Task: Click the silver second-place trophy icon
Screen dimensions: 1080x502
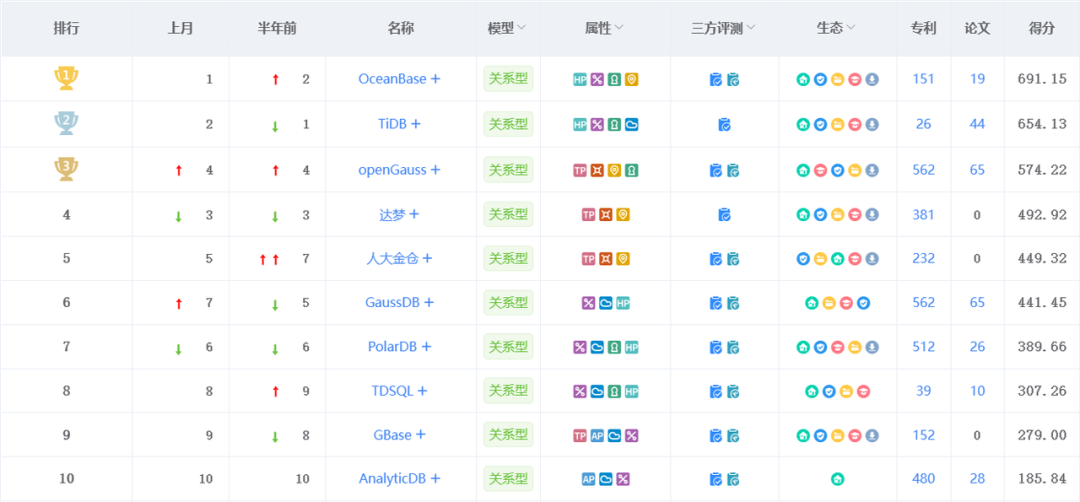Action: [x=66, y=124]
